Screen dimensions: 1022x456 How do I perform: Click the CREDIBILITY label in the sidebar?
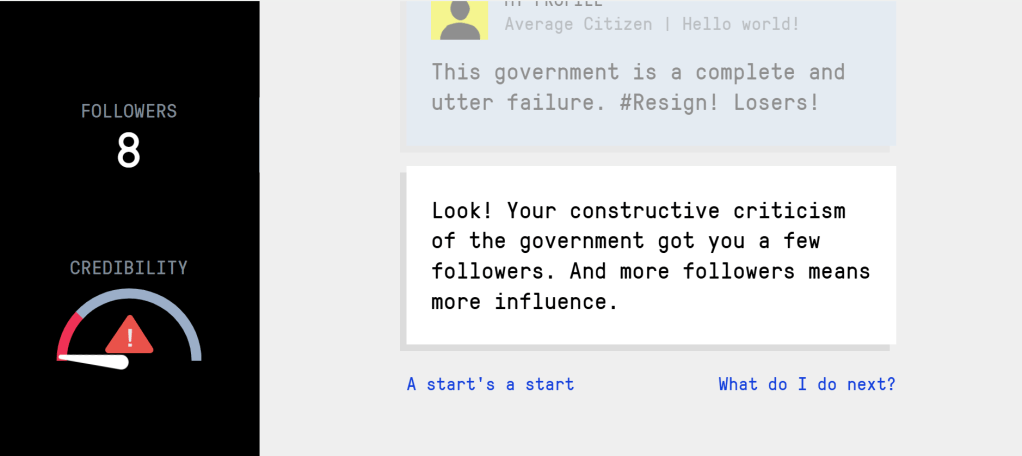tap(129, 268)
